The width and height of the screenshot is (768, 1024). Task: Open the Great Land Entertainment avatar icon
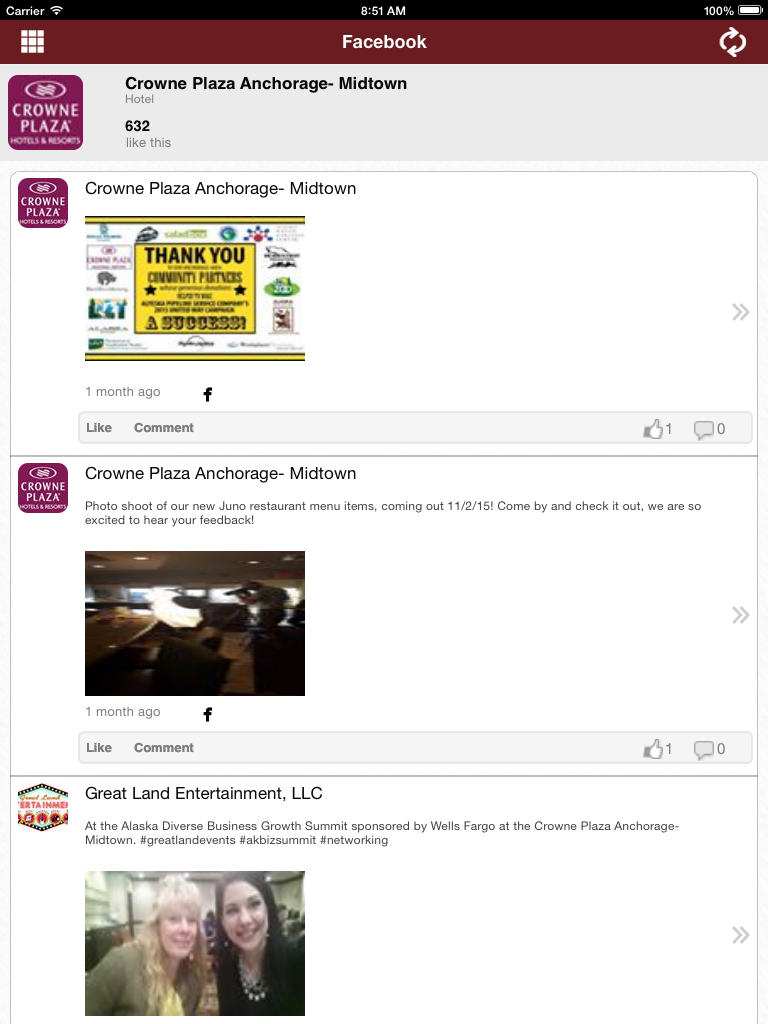(42, 807)
